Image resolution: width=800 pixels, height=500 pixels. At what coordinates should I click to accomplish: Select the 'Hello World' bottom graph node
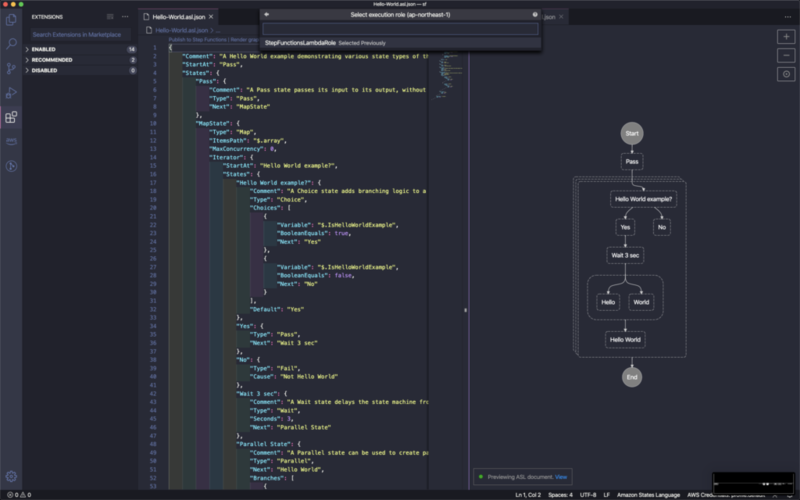tap(625, 340)
